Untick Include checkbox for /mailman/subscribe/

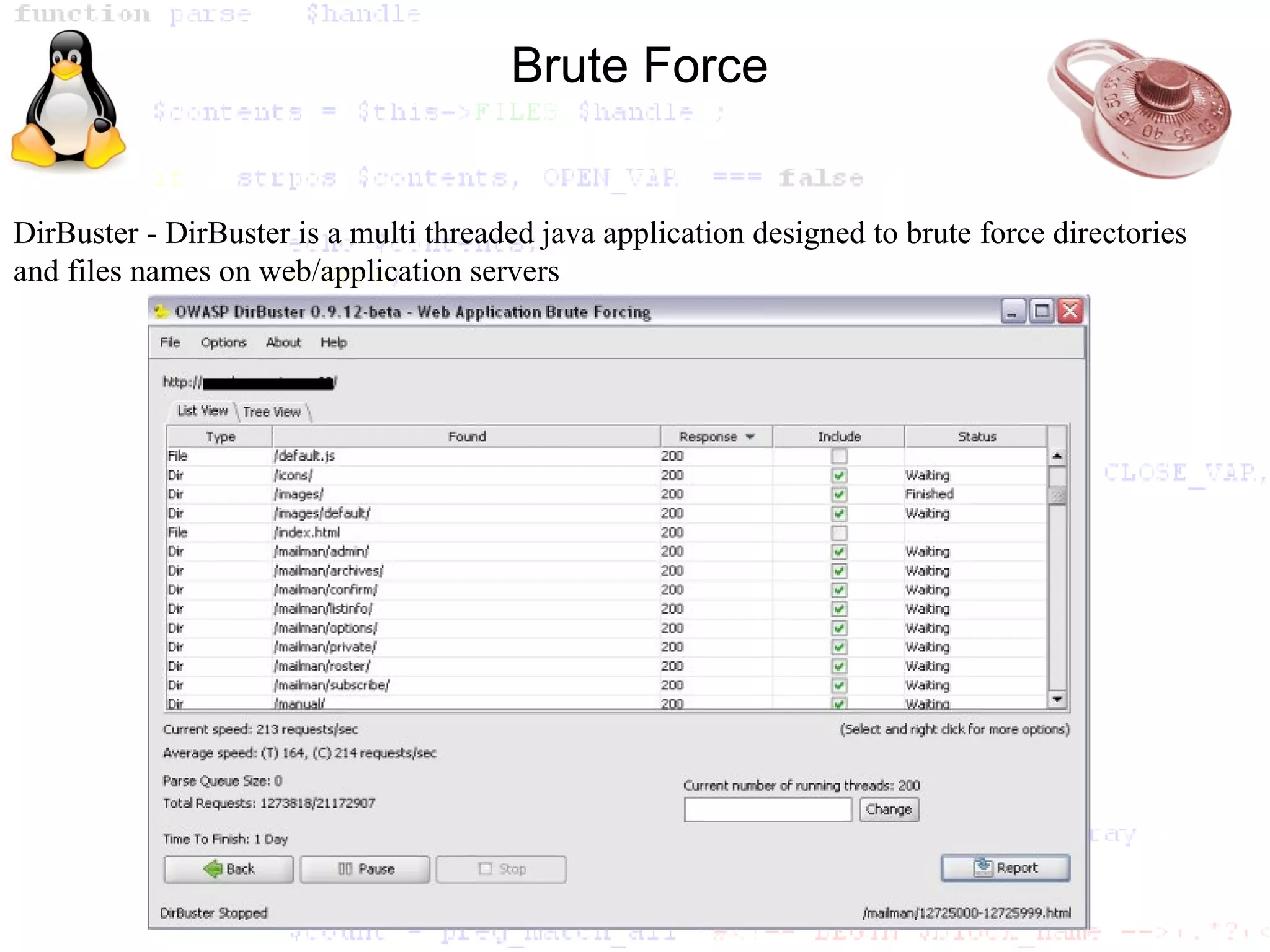(839, 685)
